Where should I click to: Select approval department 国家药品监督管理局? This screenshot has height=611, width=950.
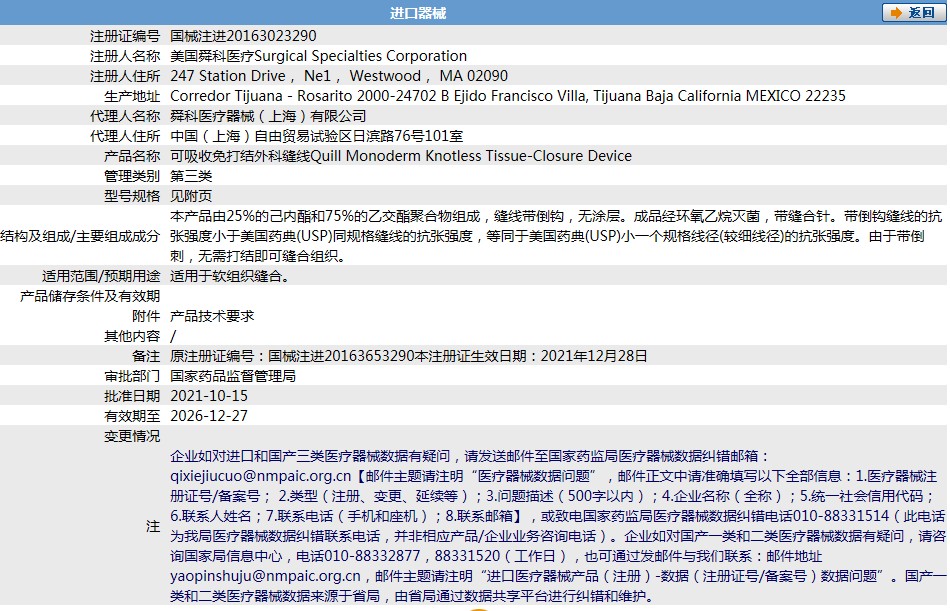coord(233,376)
